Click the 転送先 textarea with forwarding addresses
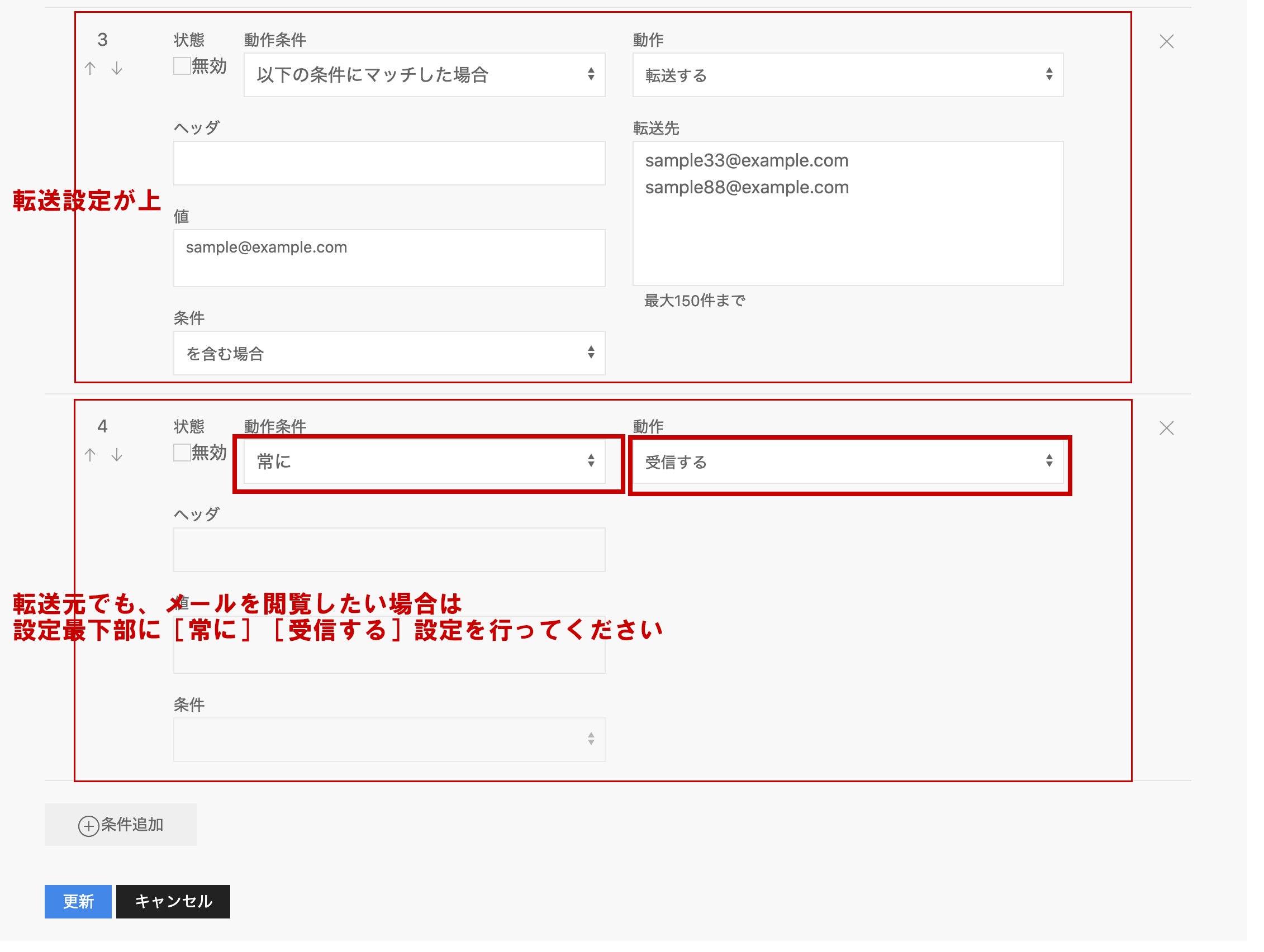The image size is (1264, 952). [x=848, y=213]
